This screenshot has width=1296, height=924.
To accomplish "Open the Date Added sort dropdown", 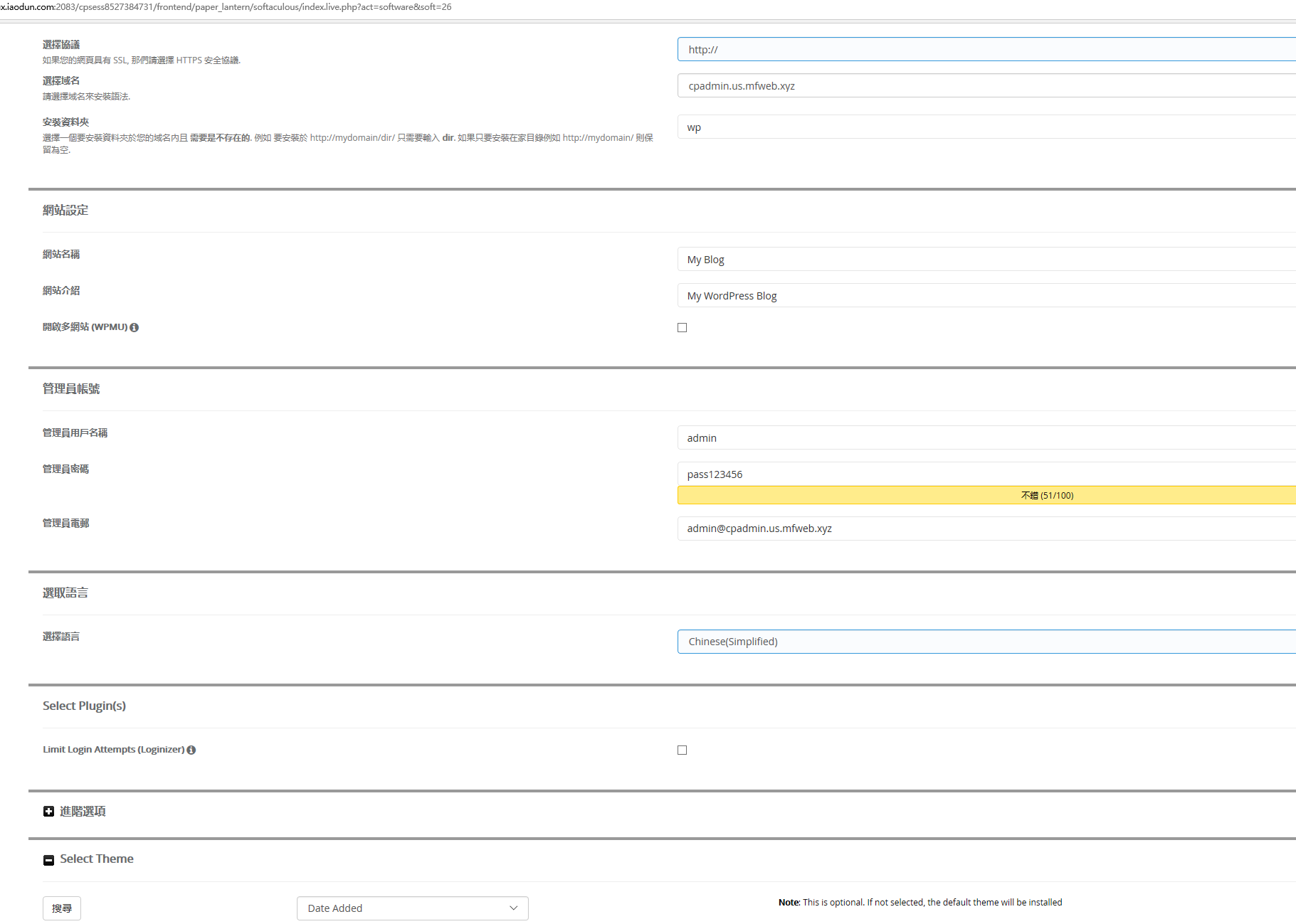I will (x=412, y=908).
